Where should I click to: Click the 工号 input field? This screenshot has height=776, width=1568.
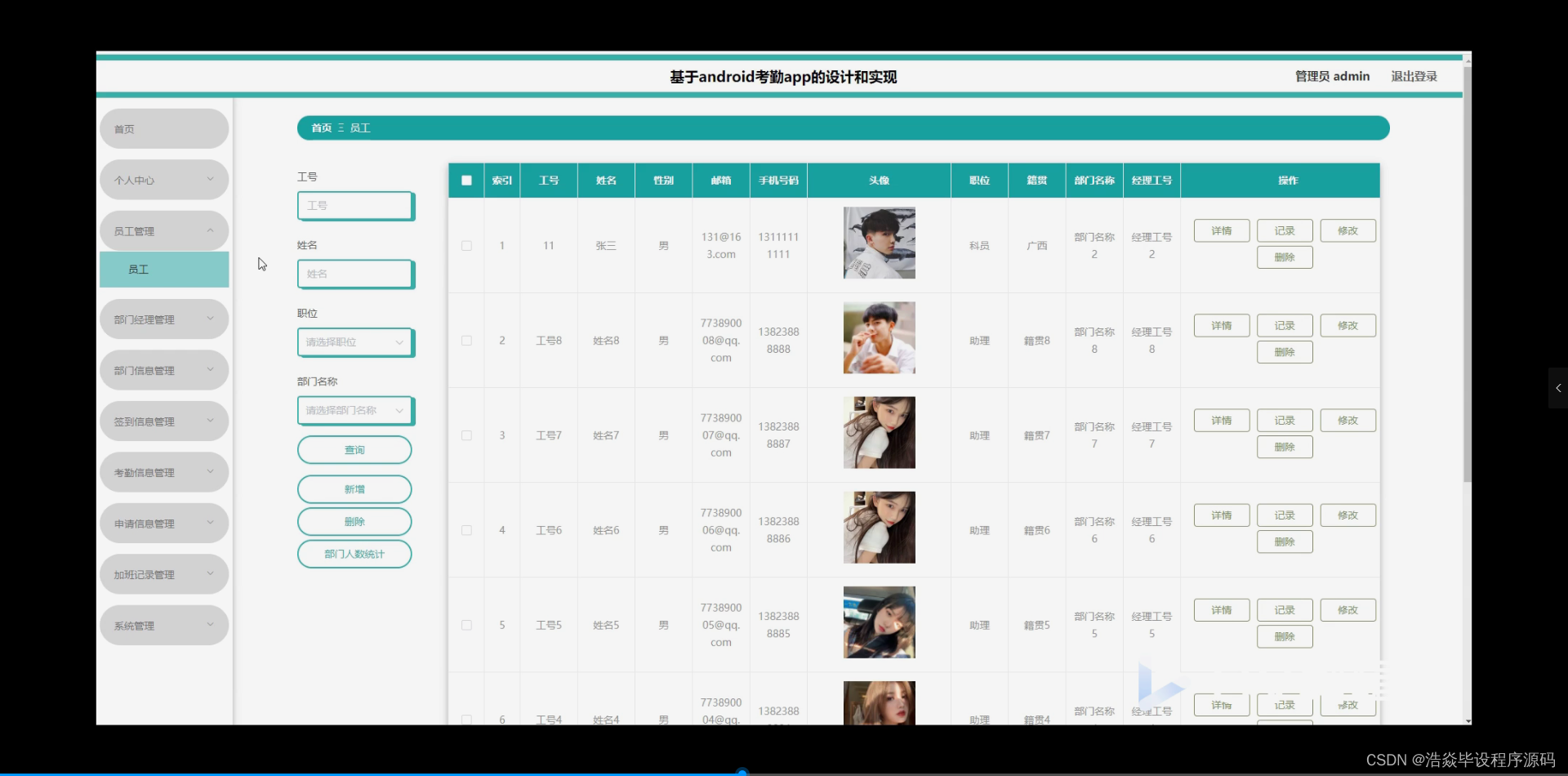click(x=354, y=205)
